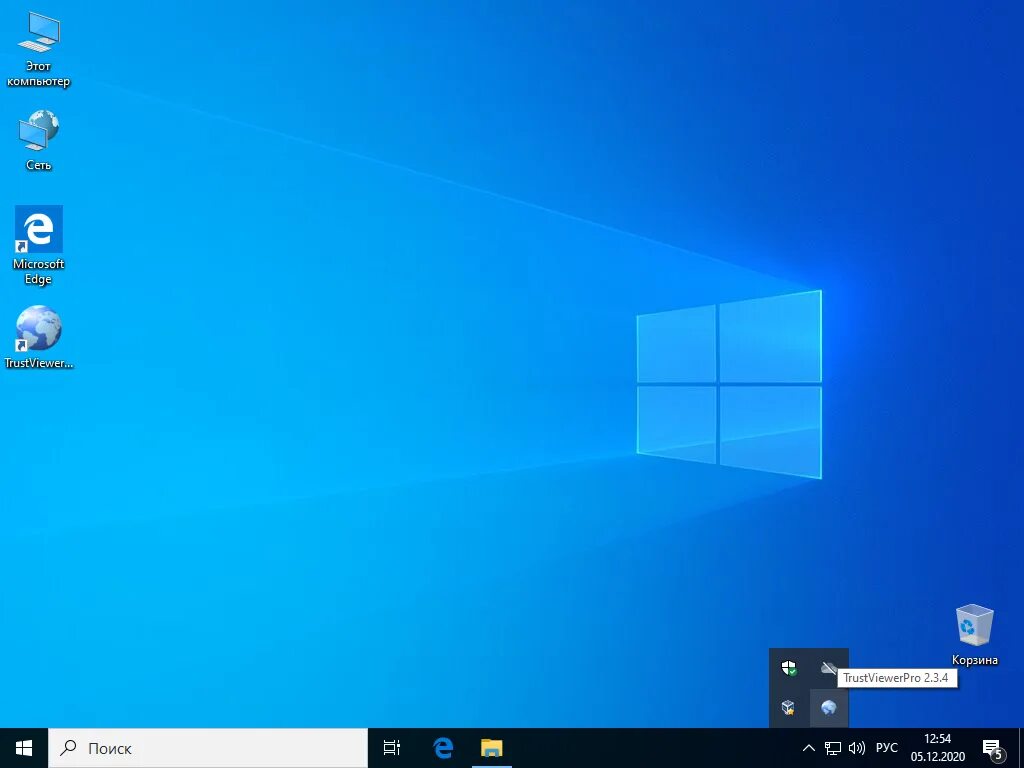This screenshot has width=1024, height=768.
Task: Click the OneDrive cloud icon in tray popup
Action: (x=829, y=668)
